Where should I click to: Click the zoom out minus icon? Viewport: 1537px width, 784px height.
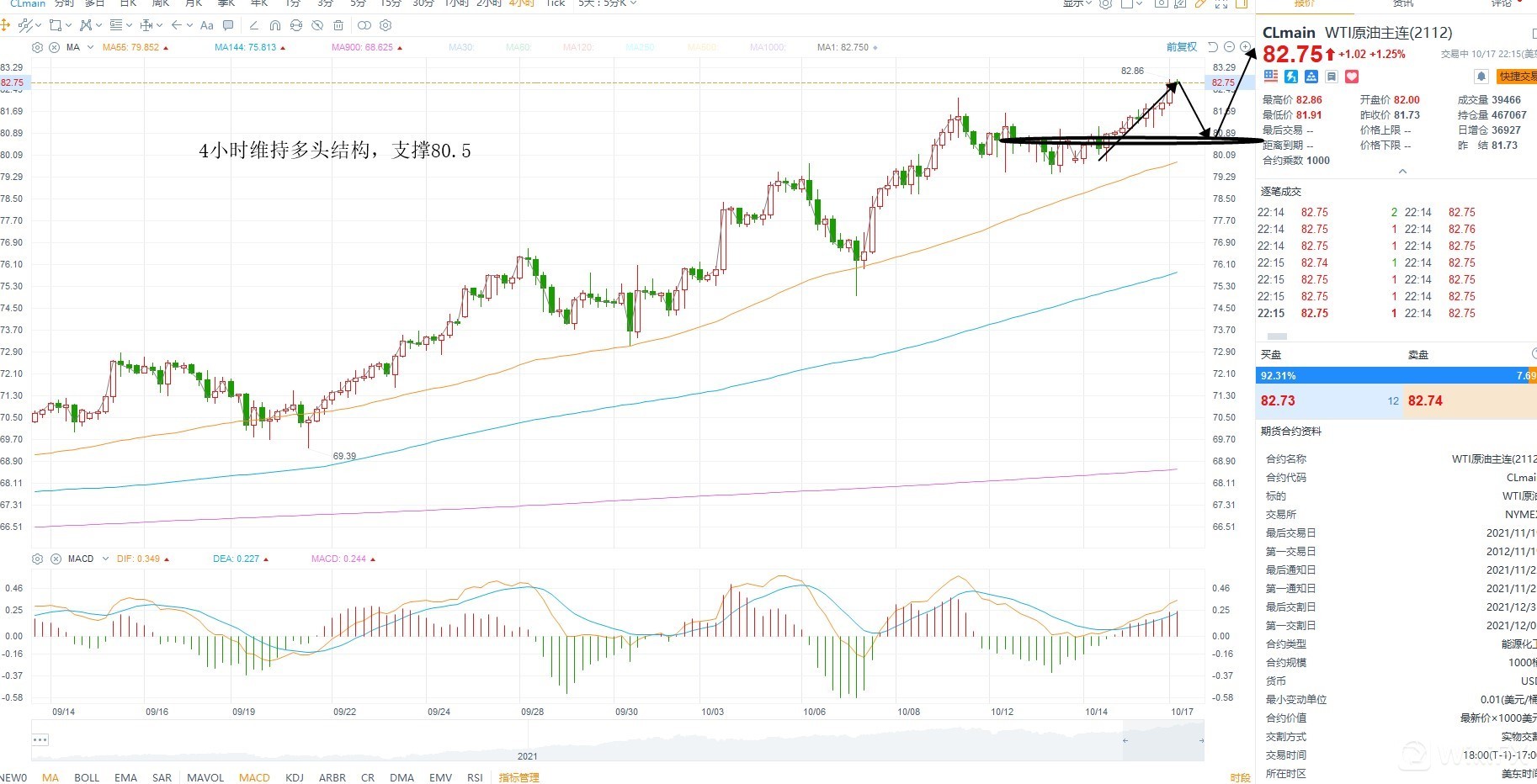1229,47
